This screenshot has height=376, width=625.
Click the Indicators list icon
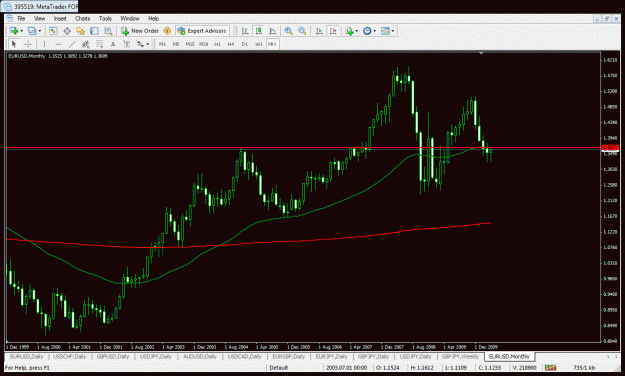click(x=350, y=31)
